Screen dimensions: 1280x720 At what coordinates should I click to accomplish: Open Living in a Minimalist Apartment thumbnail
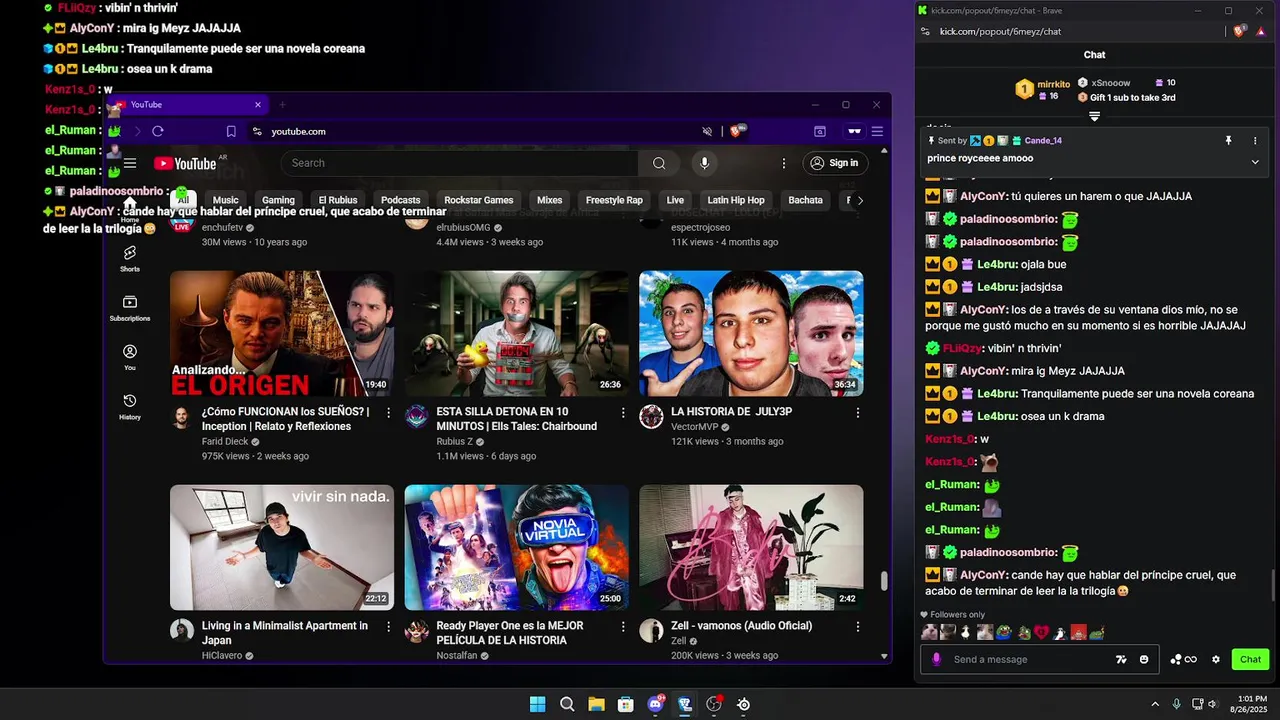tap(282, 548)
